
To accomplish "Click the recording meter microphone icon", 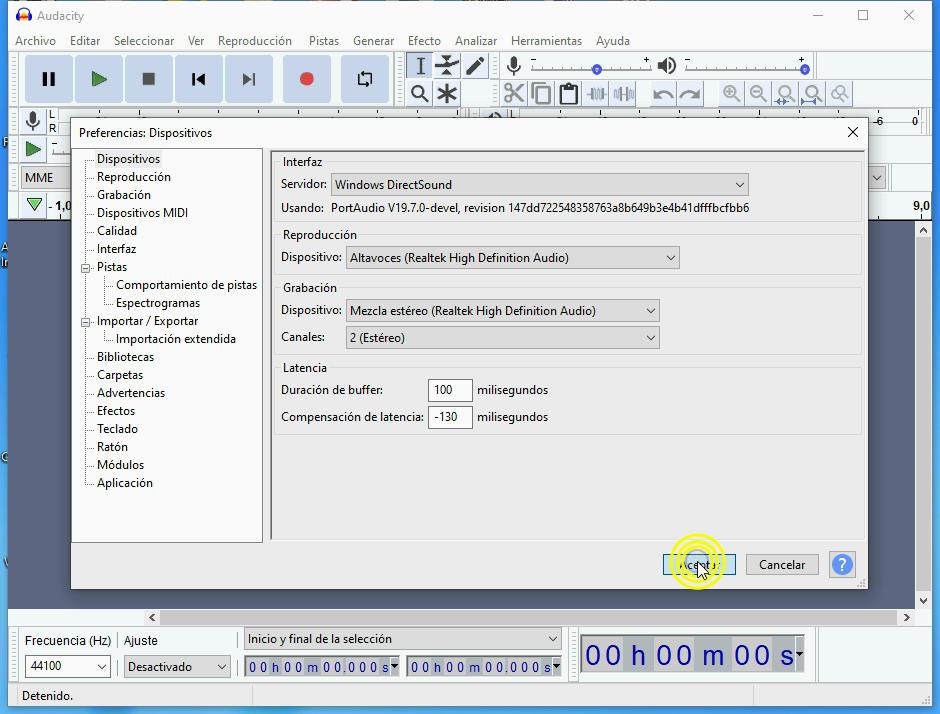I will coord(33,121).
